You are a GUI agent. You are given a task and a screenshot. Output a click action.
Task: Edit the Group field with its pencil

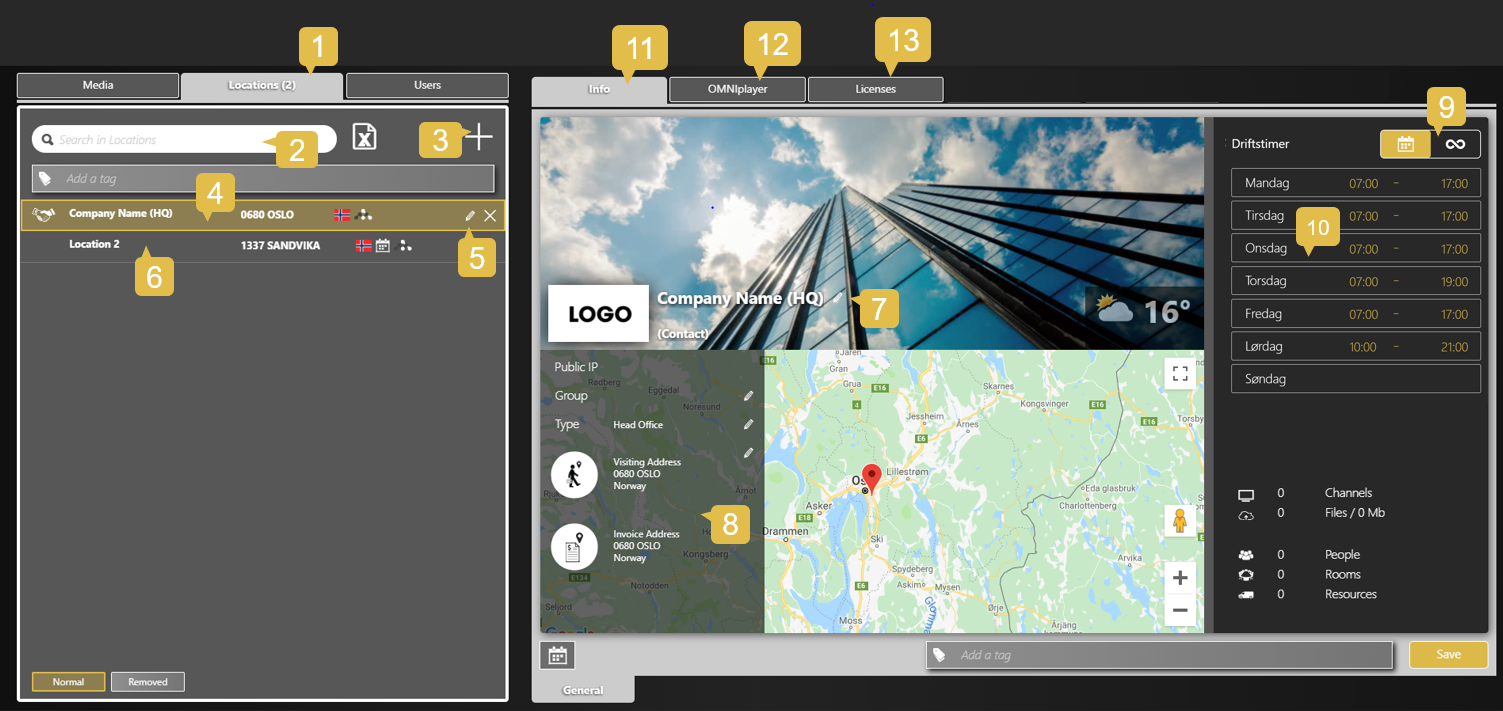[x=748, y=396]
